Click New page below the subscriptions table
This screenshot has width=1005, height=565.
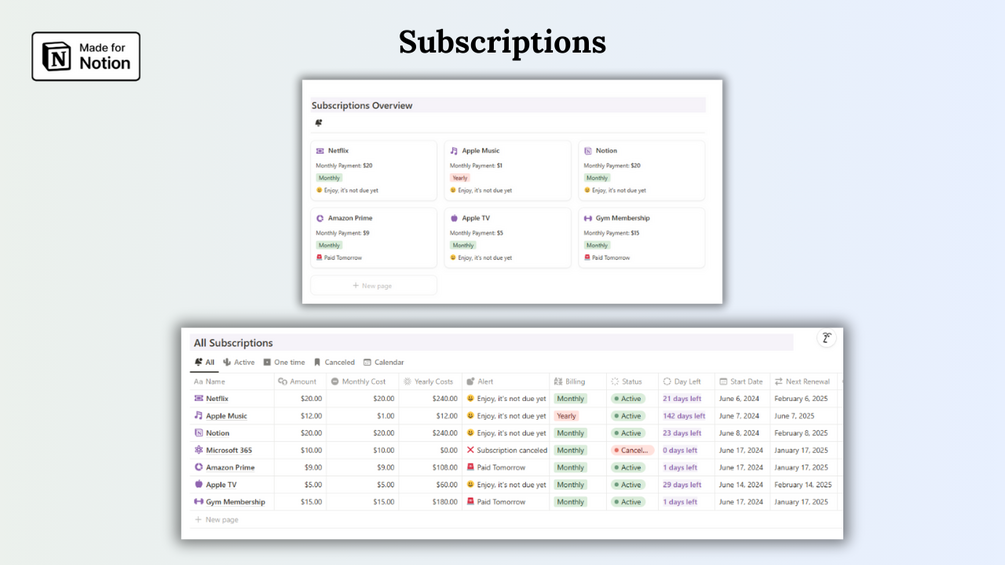point(217,520)
